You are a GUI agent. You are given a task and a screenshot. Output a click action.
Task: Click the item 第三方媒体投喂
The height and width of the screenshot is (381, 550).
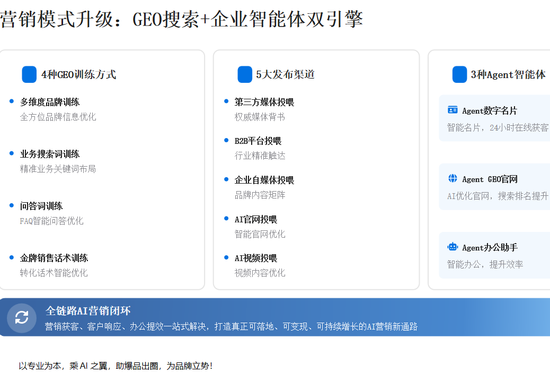click(x=264, y=102)
